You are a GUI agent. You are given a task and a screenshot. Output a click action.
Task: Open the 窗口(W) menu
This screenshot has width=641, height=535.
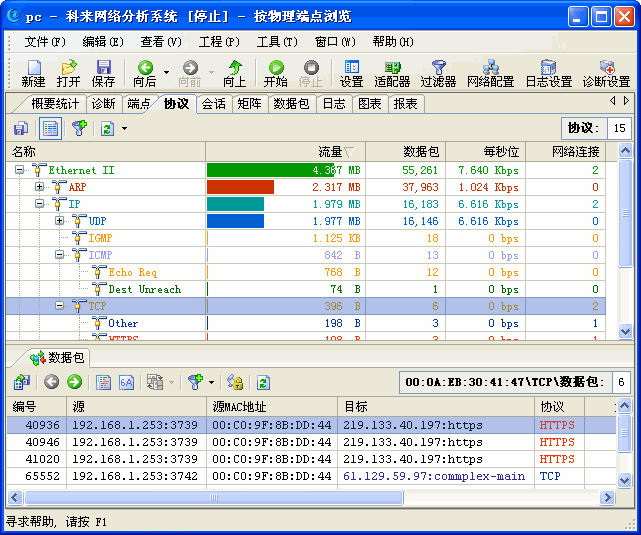click(x=335, y=42)
